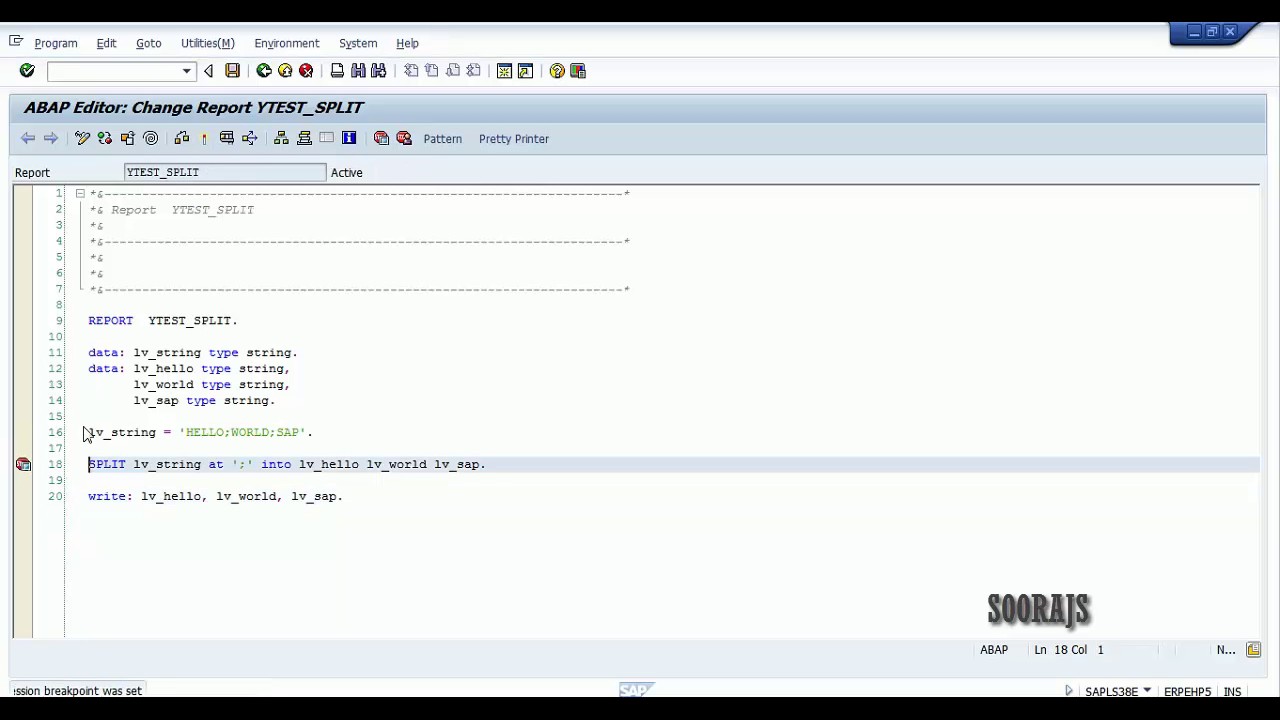
Task: Click the SPLIT statement on line 18
Action: [287, 464]
